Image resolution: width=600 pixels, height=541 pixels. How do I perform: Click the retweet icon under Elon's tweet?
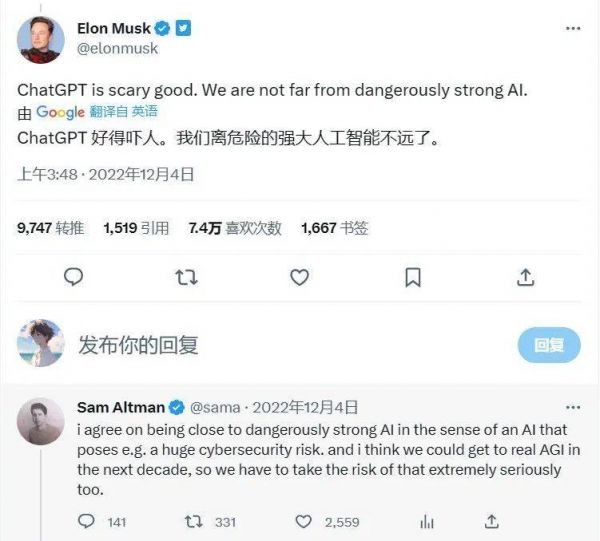click(186, 277)
